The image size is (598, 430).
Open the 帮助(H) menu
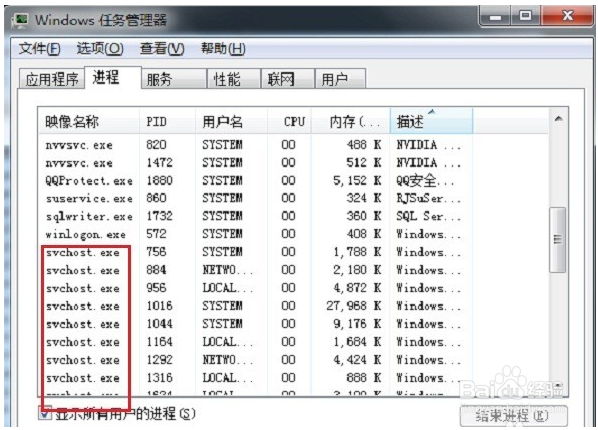pos(223,49)
